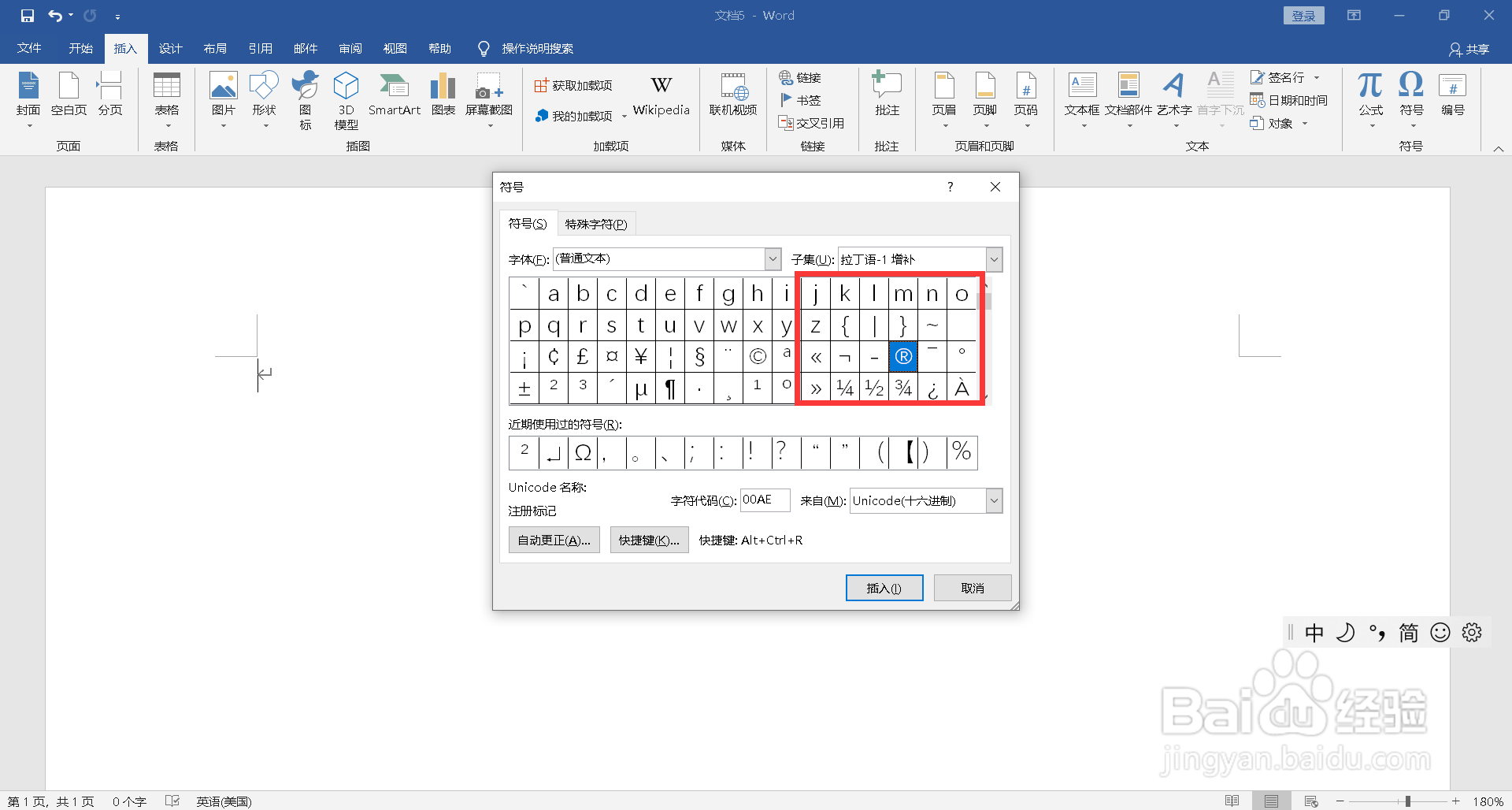The width and height of the screenshot is (1512, 810).
Task: Open Screenshot (屏幕截图) tool
Action: coord(489,100)
